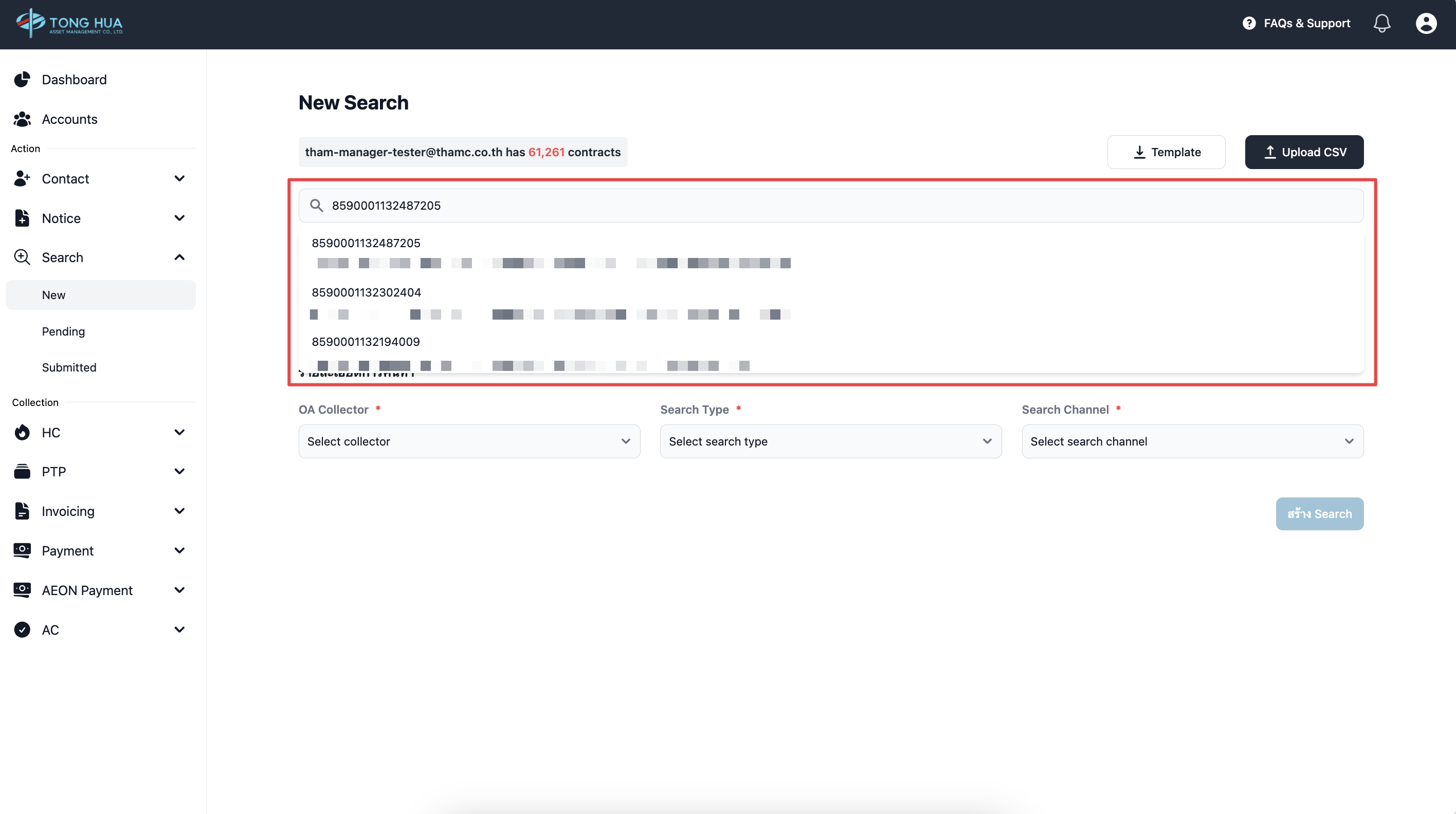
Task: Open the Select collector dropdown
Action: point(468,441)
